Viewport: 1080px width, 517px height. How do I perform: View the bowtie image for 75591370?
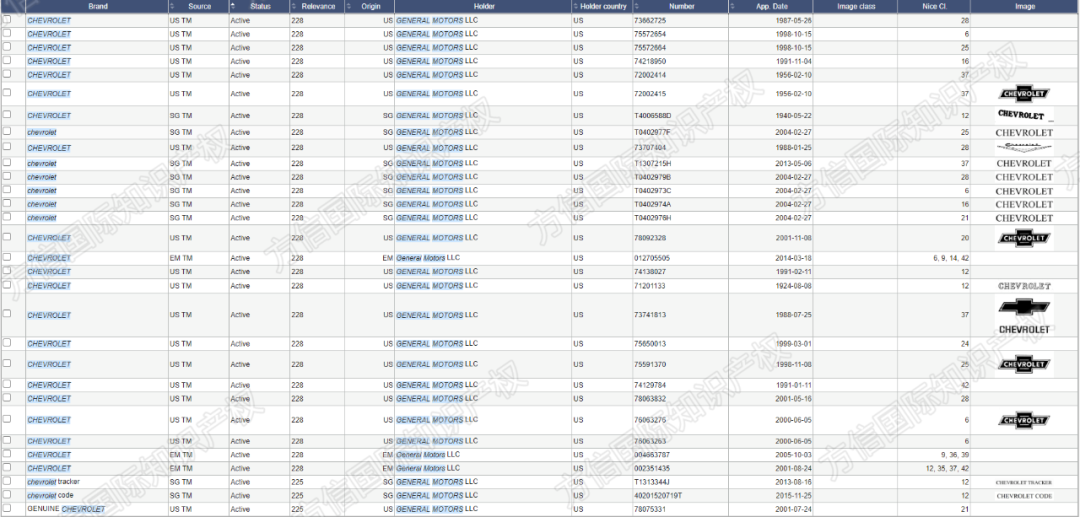(1024, 364)
